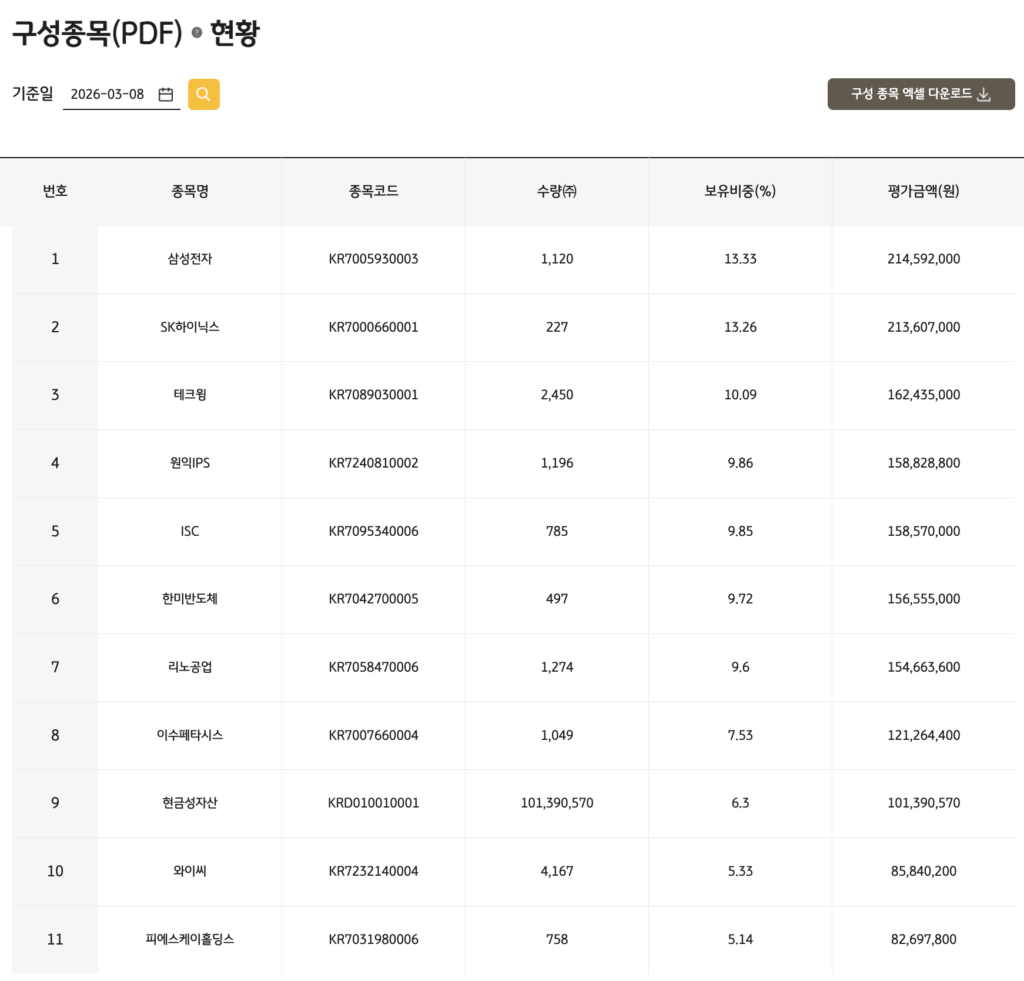This screenshot has width=1024, height=981.
Task: Click the yellow magnifier search button
Action: point(204,94)
